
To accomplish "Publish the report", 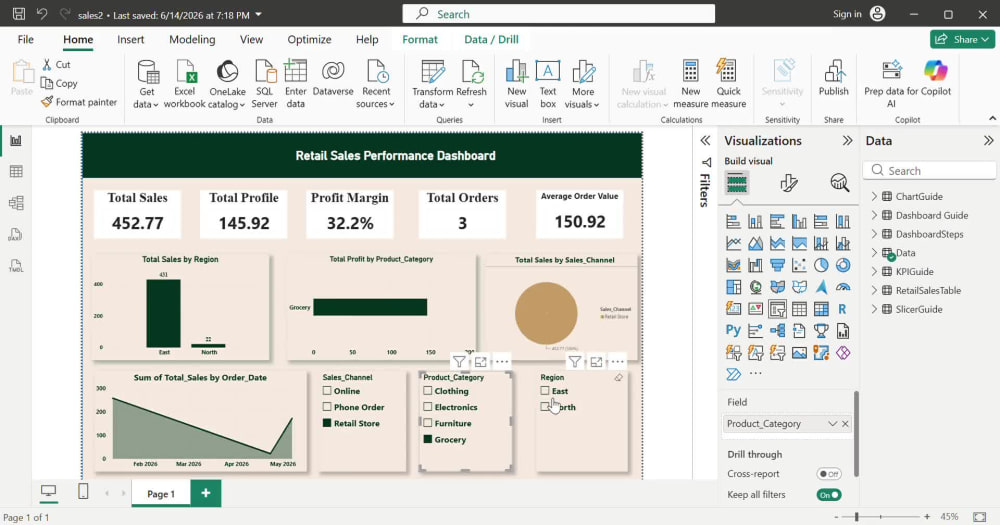I will pos(834,78).
